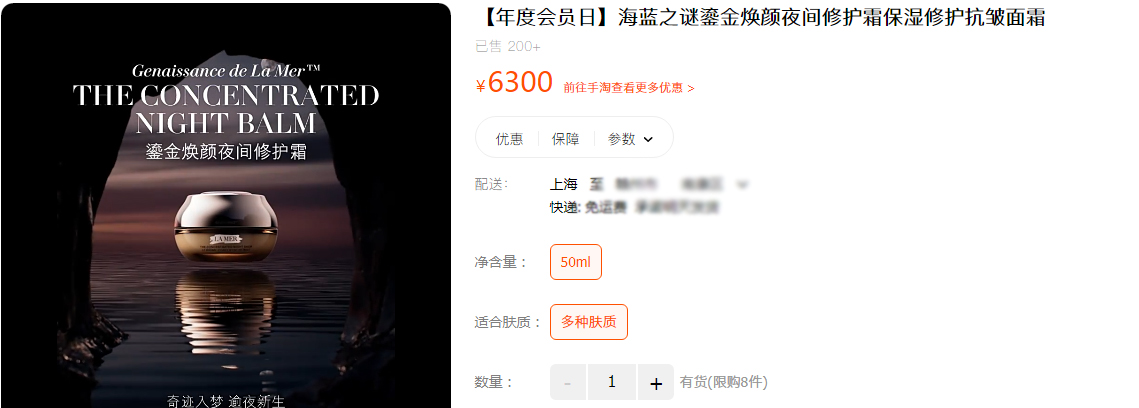Click the 已售 200+ sold count
Viewport: 1139px width, 408px height.
[508, 46]
